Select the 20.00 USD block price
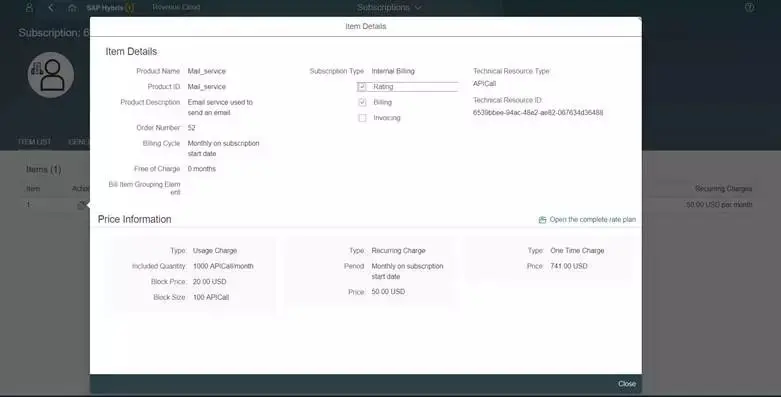This screenshot has height=397, width=781. tap(210, 282)
